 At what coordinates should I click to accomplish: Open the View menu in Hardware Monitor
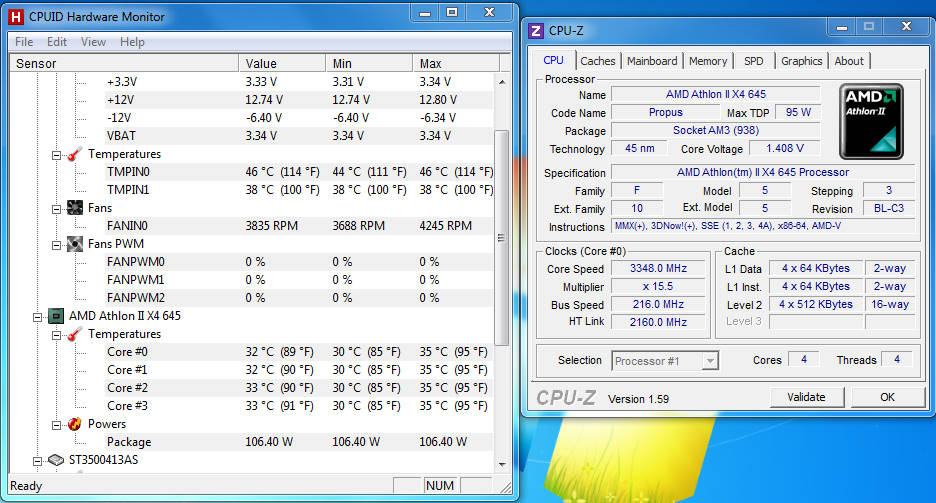(x=93, y=42)
